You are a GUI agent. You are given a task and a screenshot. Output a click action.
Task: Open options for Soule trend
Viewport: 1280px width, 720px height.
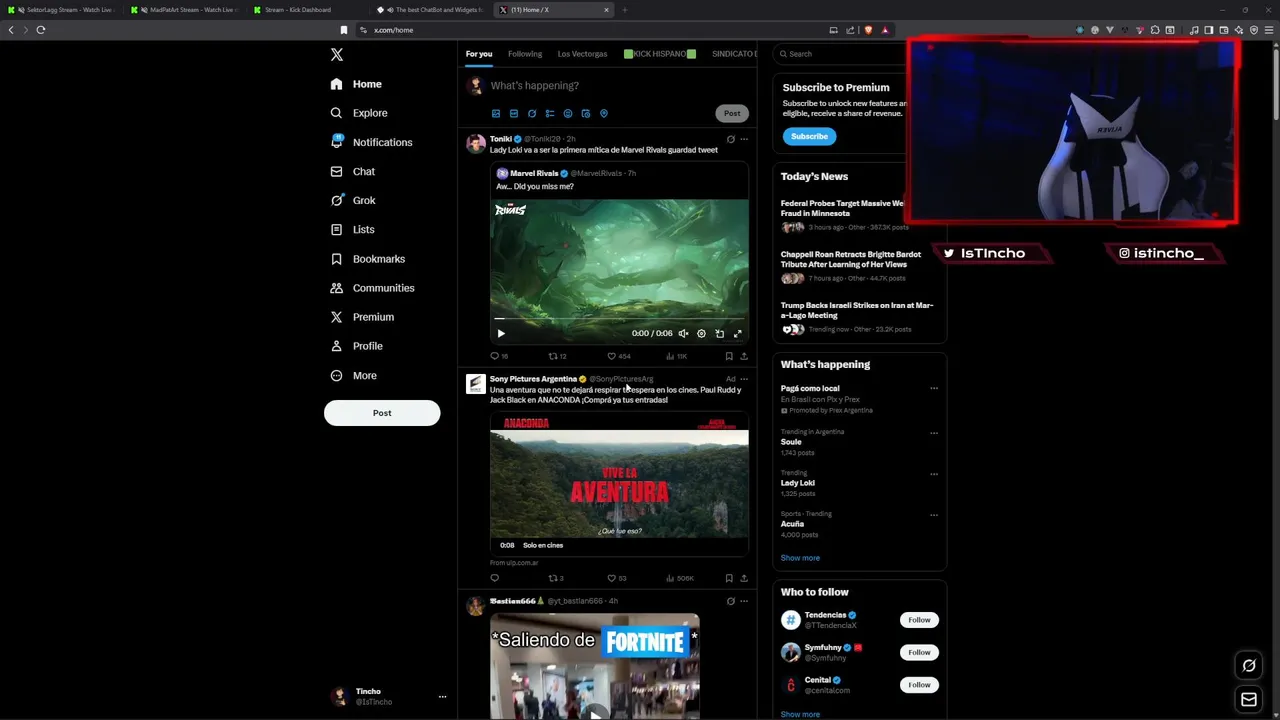click(934, 433)
